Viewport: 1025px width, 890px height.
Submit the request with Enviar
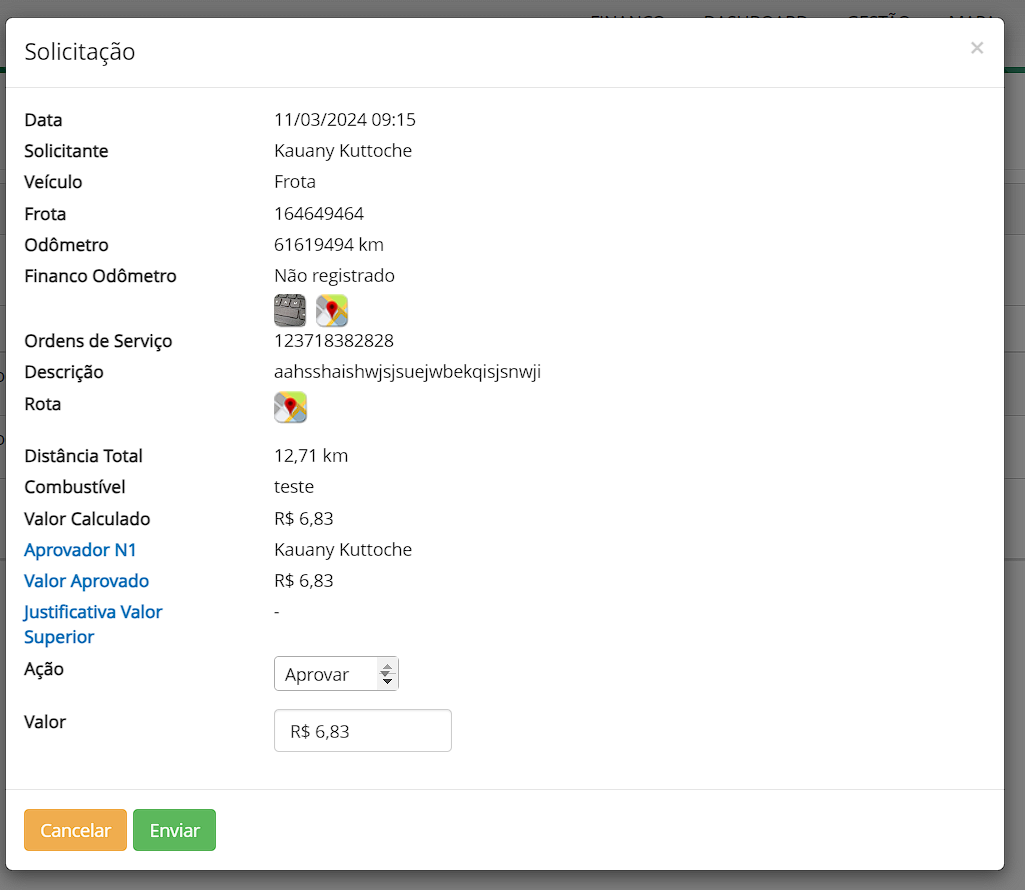tap(174, 830)
